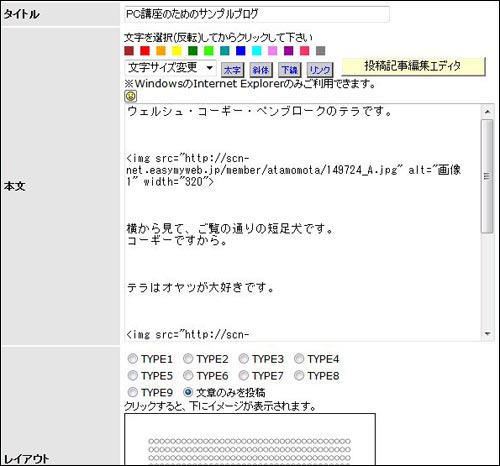Pick the blue color swatch
This screenshot has width=500, height=466.
coord(241,51)
